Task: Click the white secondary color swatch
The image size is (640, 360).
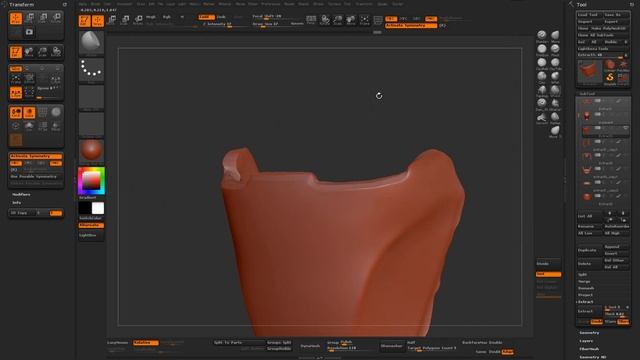Action: 98,208
